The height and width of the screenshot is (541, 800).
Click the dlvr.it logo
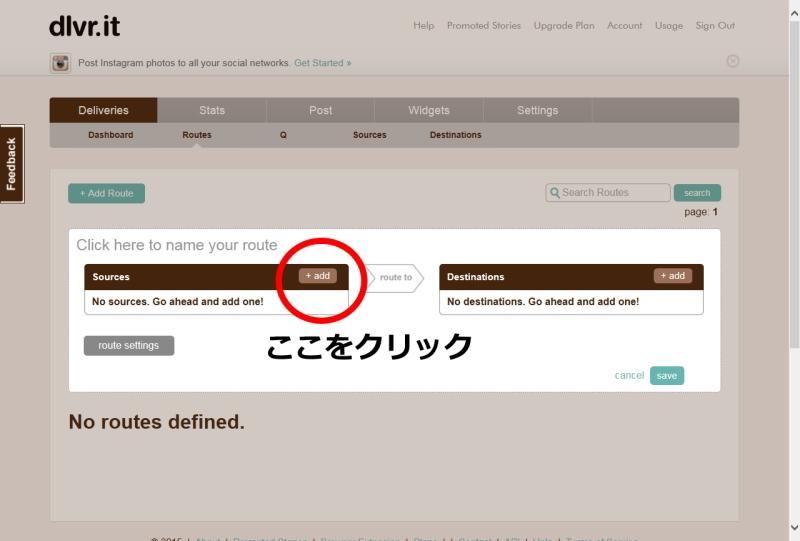point(85,27)
